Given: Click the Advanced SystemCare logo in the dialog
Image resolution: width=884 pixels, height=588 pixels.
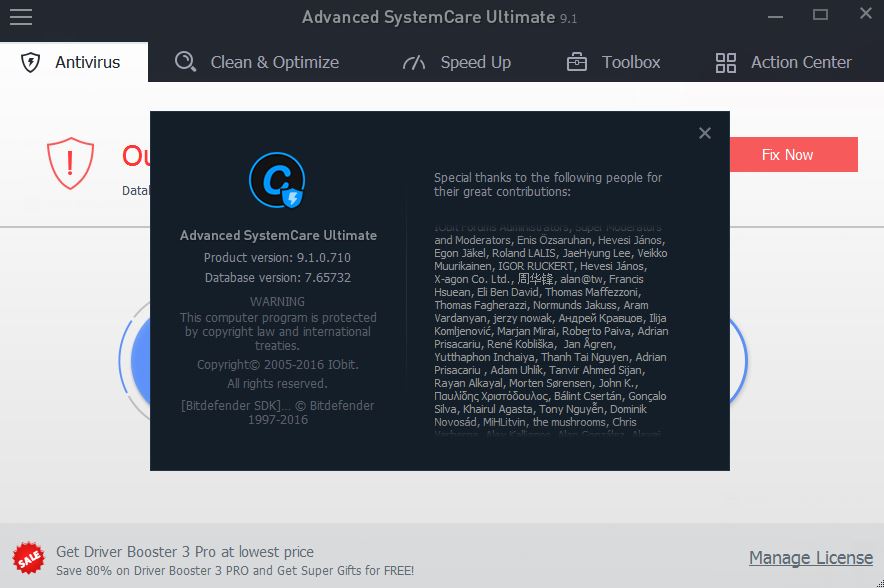Looking at the screenshot, I should (x=277, y=180).
